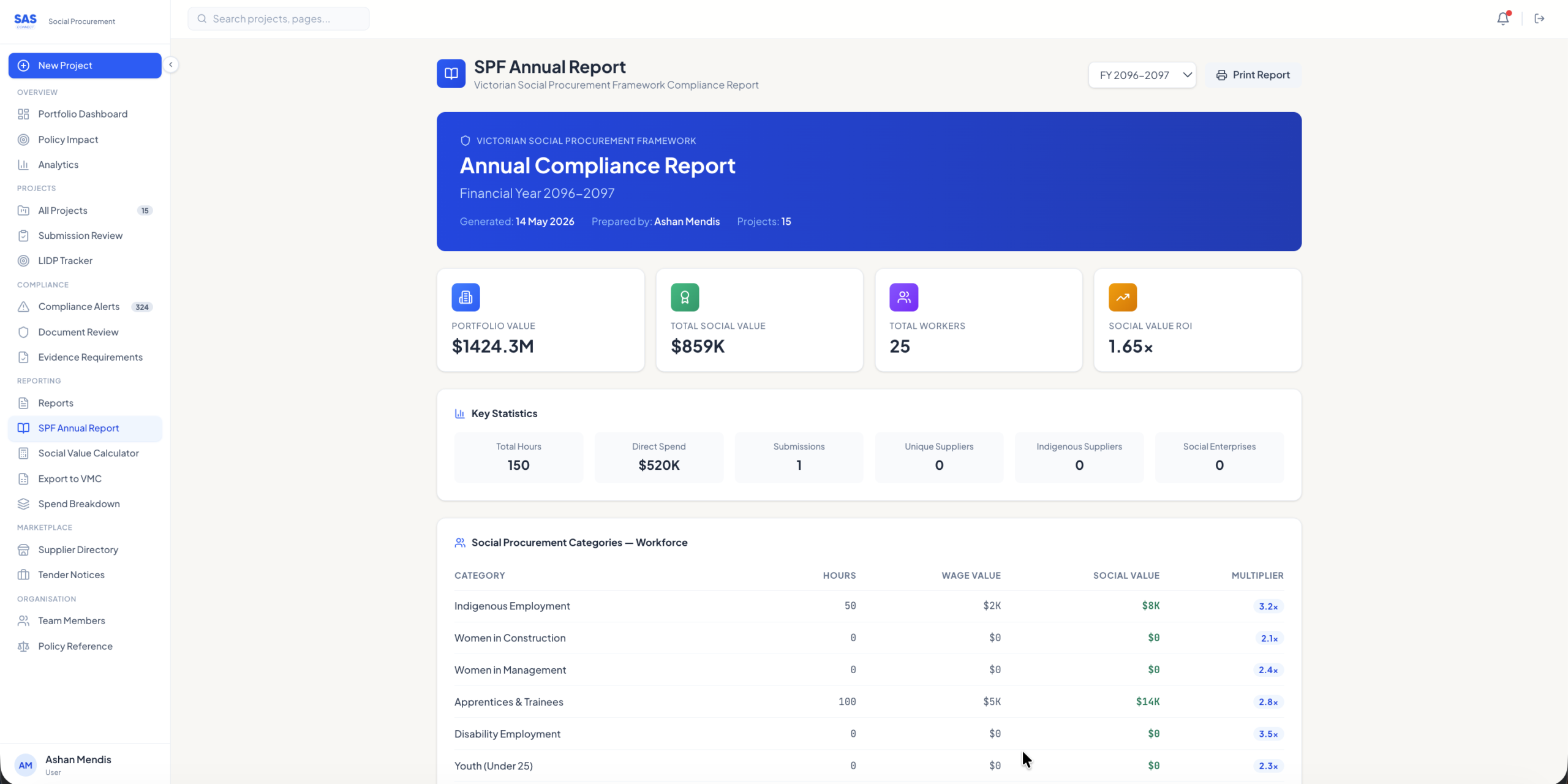
Task: Click the Total Workers purple icon
Action: tap(903, 297)
